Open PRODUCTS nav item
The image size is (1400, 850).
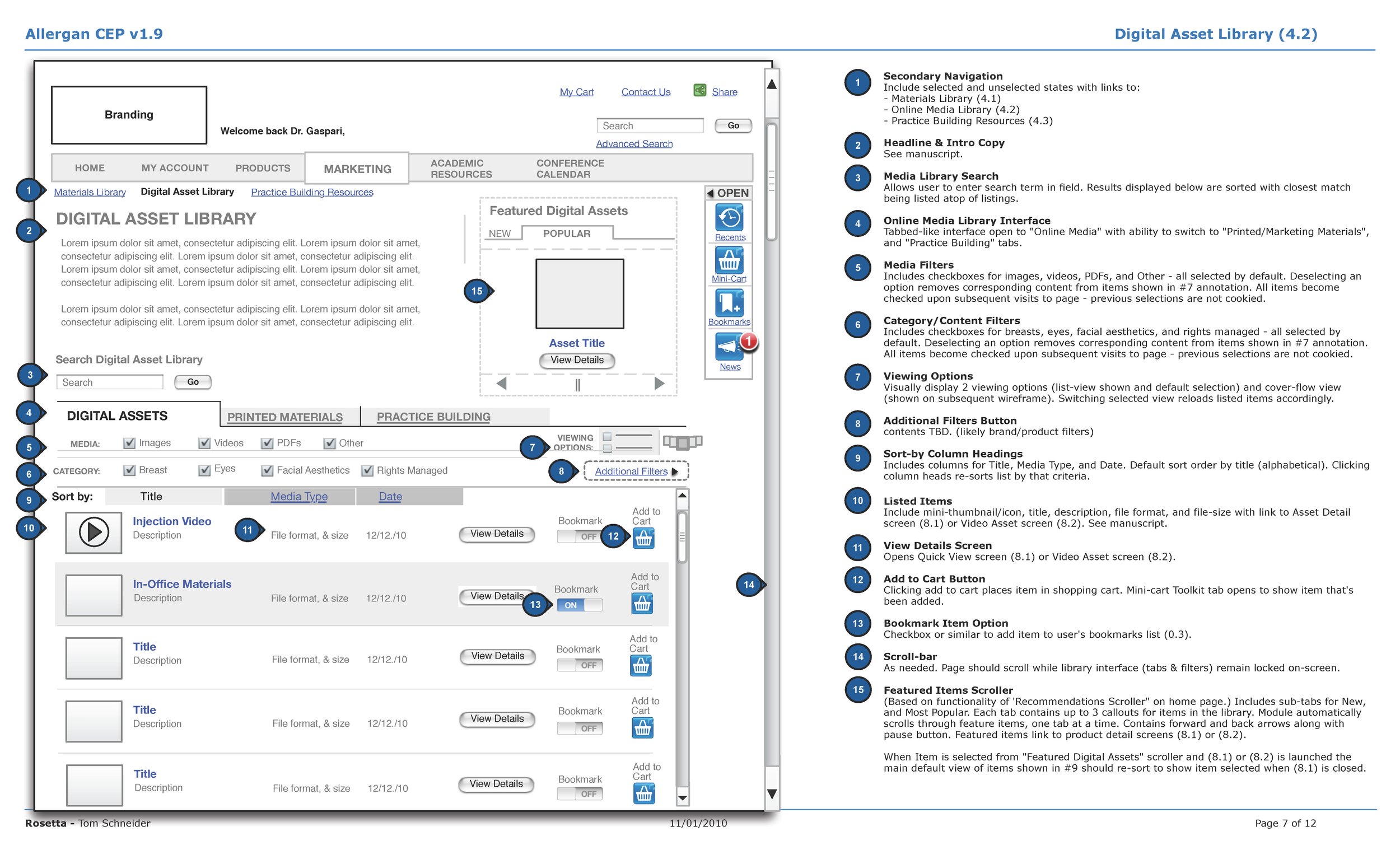coord(263,168)
